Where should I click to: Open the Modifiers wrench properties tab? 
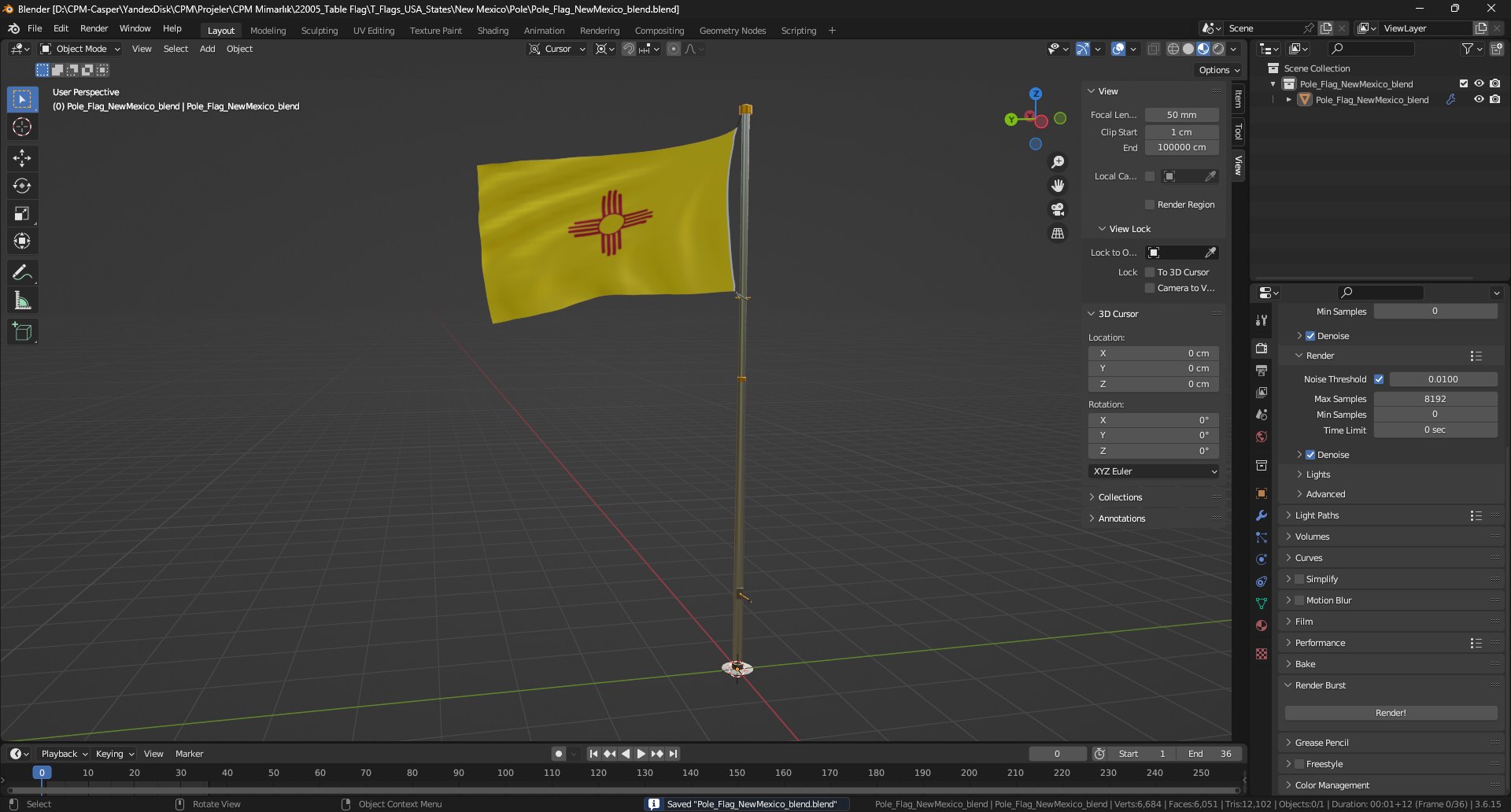(1262, 515)
